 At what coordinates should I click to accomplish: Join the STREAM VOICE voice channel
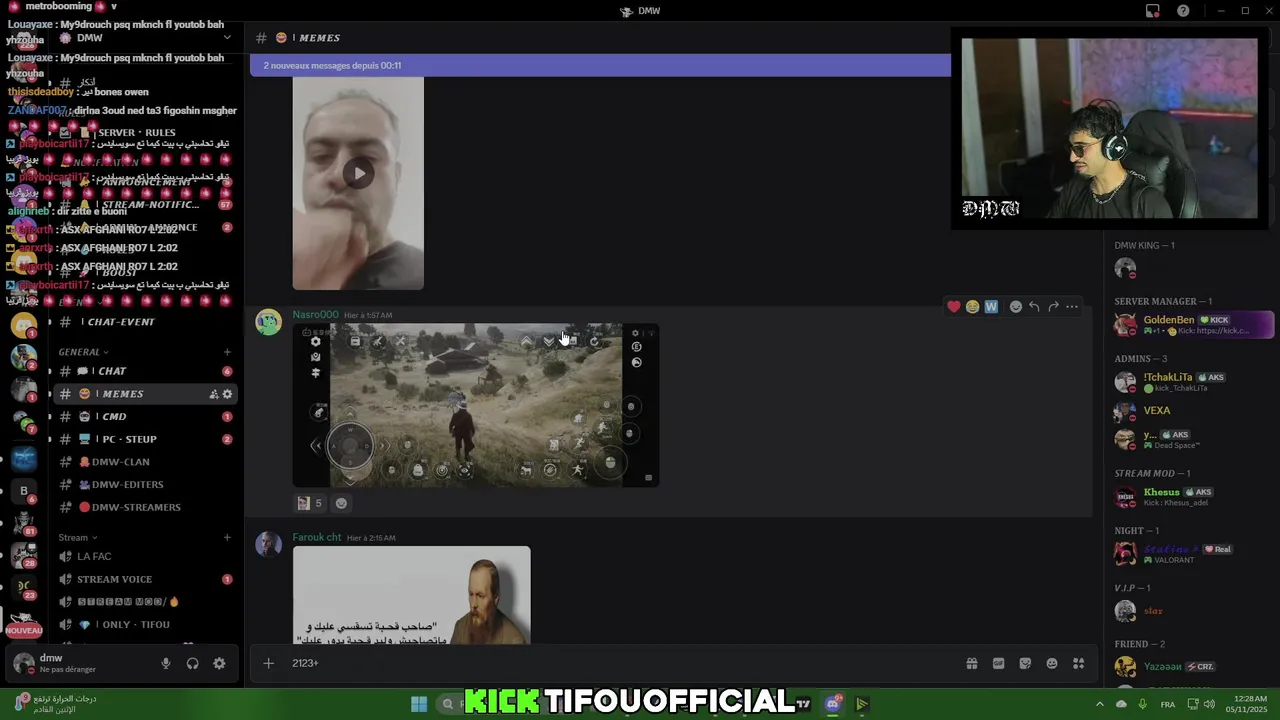[145, 579]
